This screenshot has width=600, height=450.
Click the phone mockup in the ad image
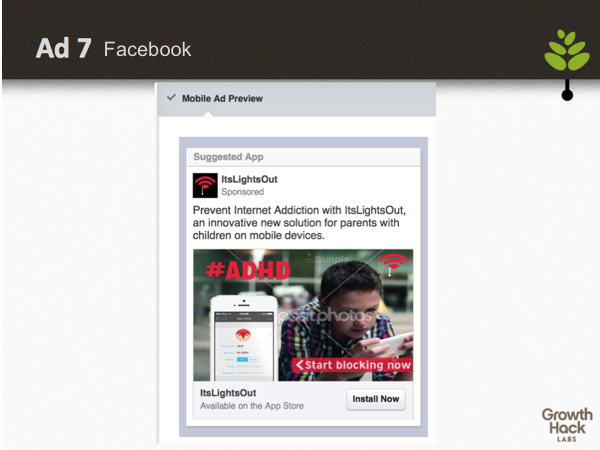pyautogui.click(x=243, y=338)
